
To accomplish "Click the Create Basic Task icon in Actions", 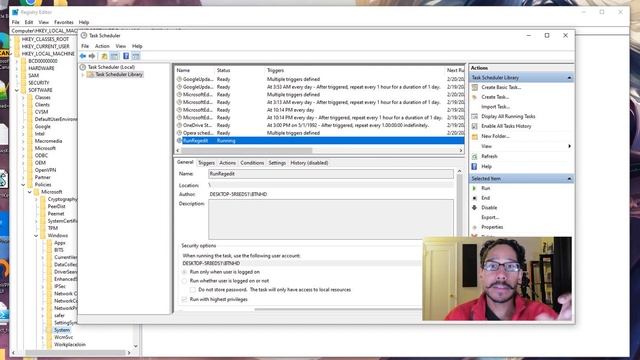I will coord(474,87).
